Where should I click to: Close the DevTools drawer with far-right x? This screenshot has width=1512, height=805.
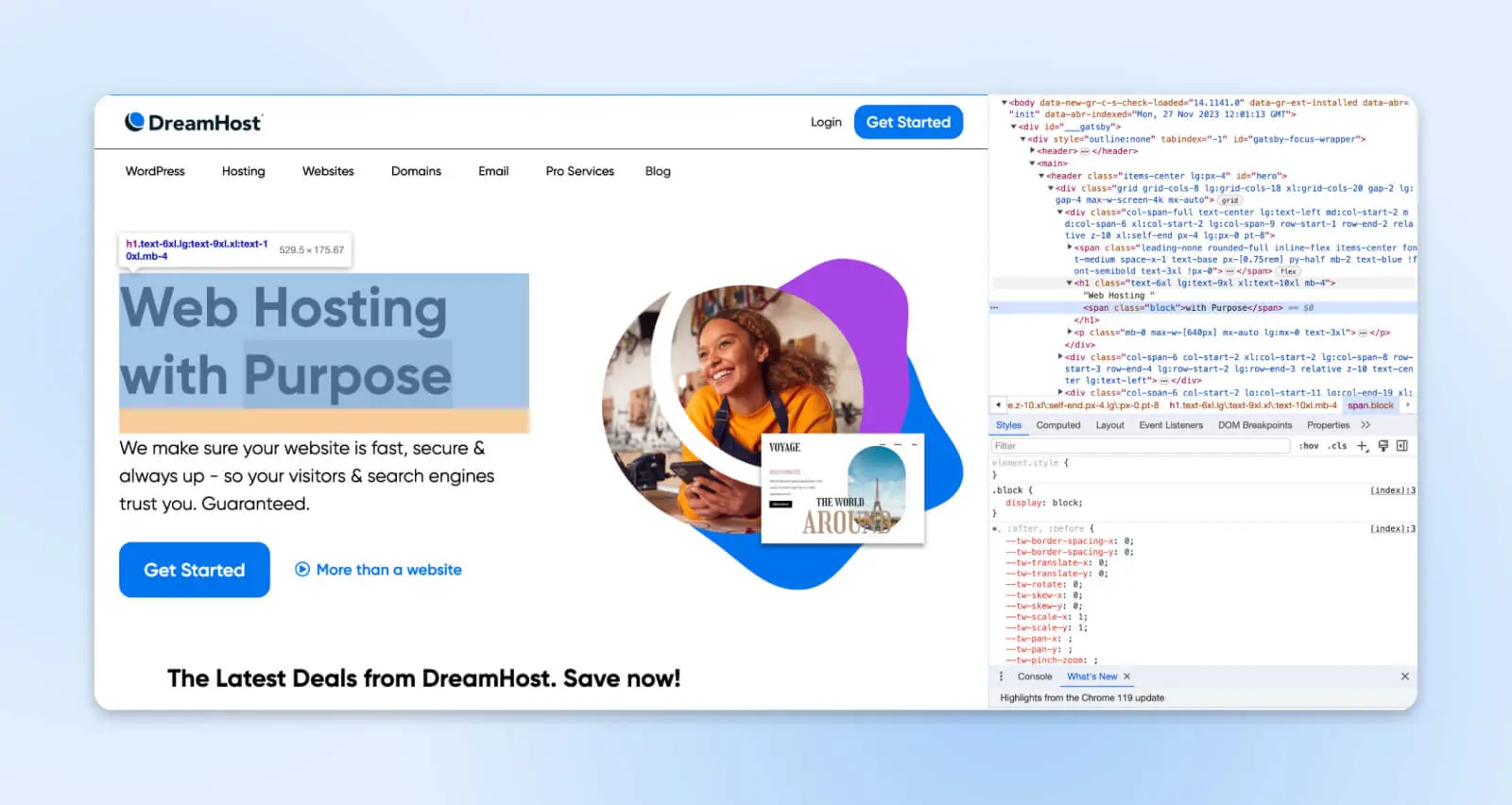pos(1404,677)
